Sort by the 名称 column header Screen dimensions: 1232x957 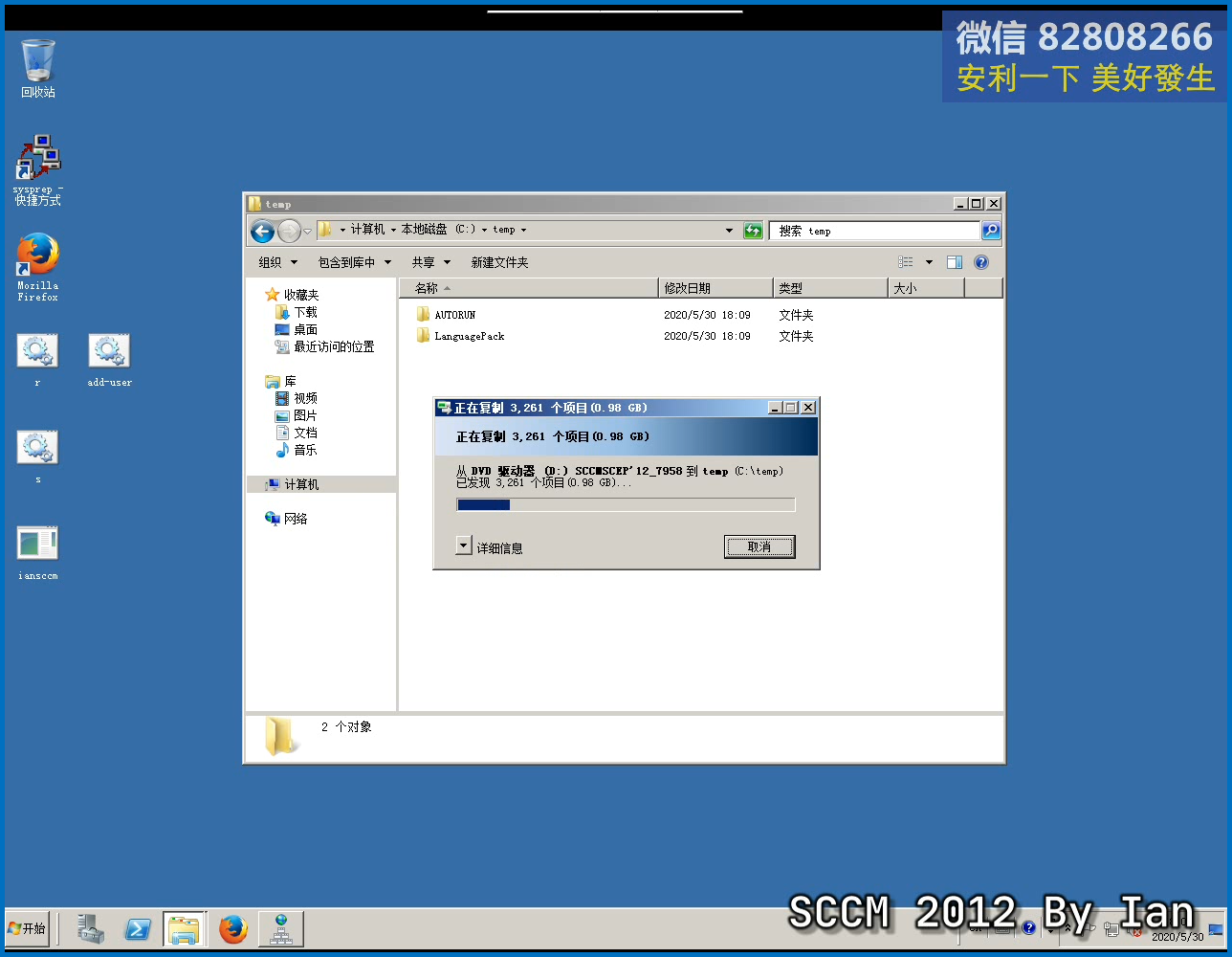point(529,288)
